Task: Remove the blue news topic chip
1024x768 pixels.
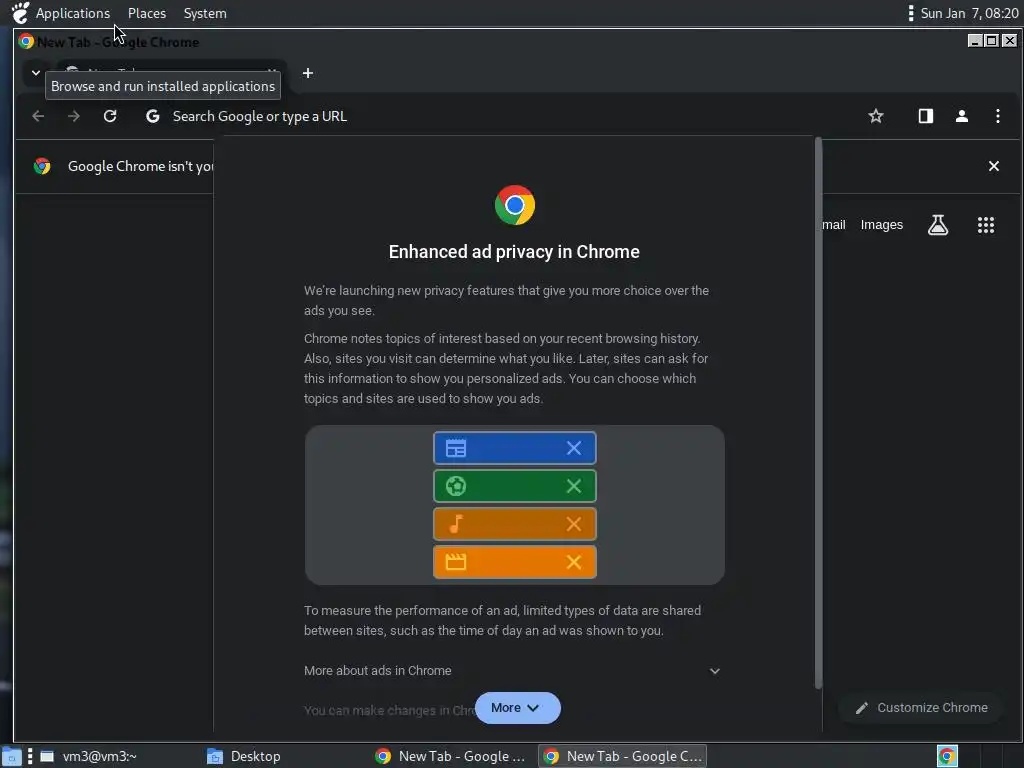Action: click(x=573, y=448)
